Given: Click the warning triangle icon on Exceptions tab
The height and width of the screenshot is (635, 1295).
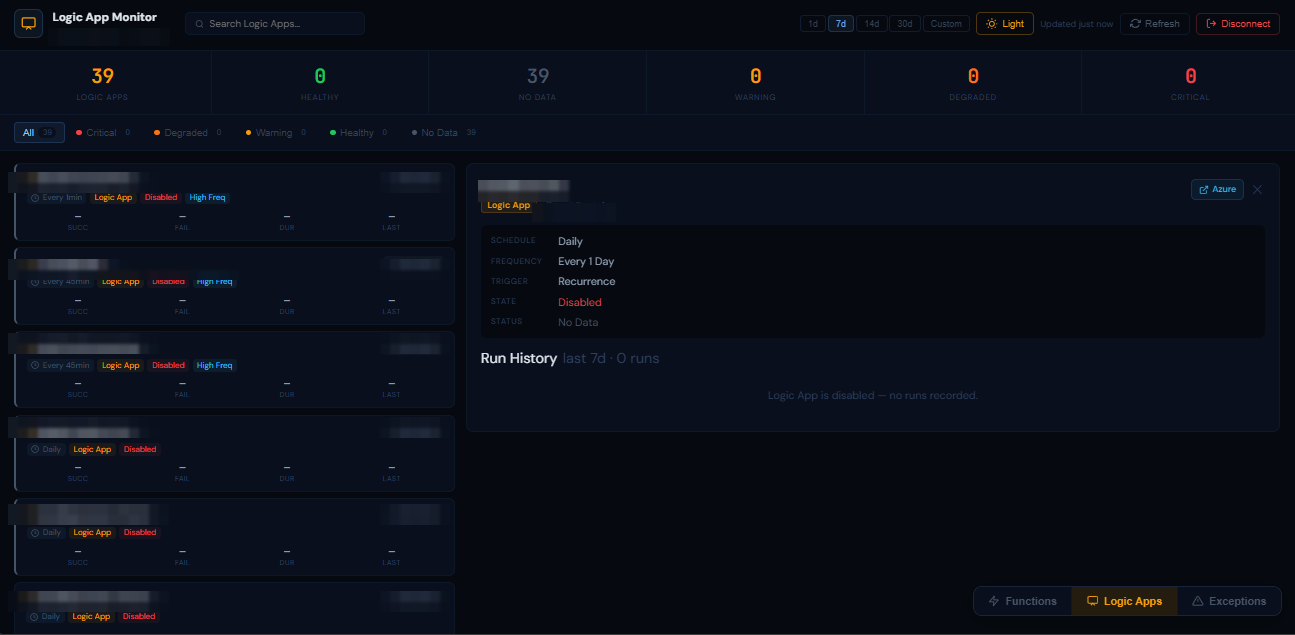Looking at the screenshot, I should [1197, 601].
